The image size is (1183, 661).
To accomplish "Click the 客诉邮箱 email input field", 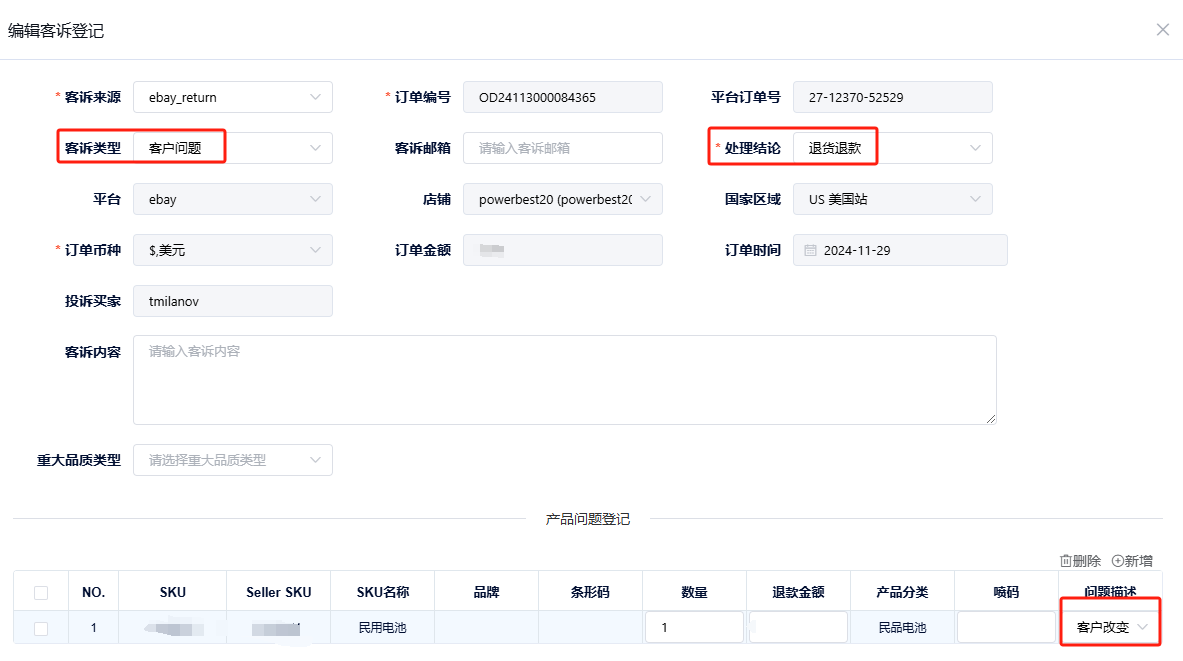I will [562, 147].
